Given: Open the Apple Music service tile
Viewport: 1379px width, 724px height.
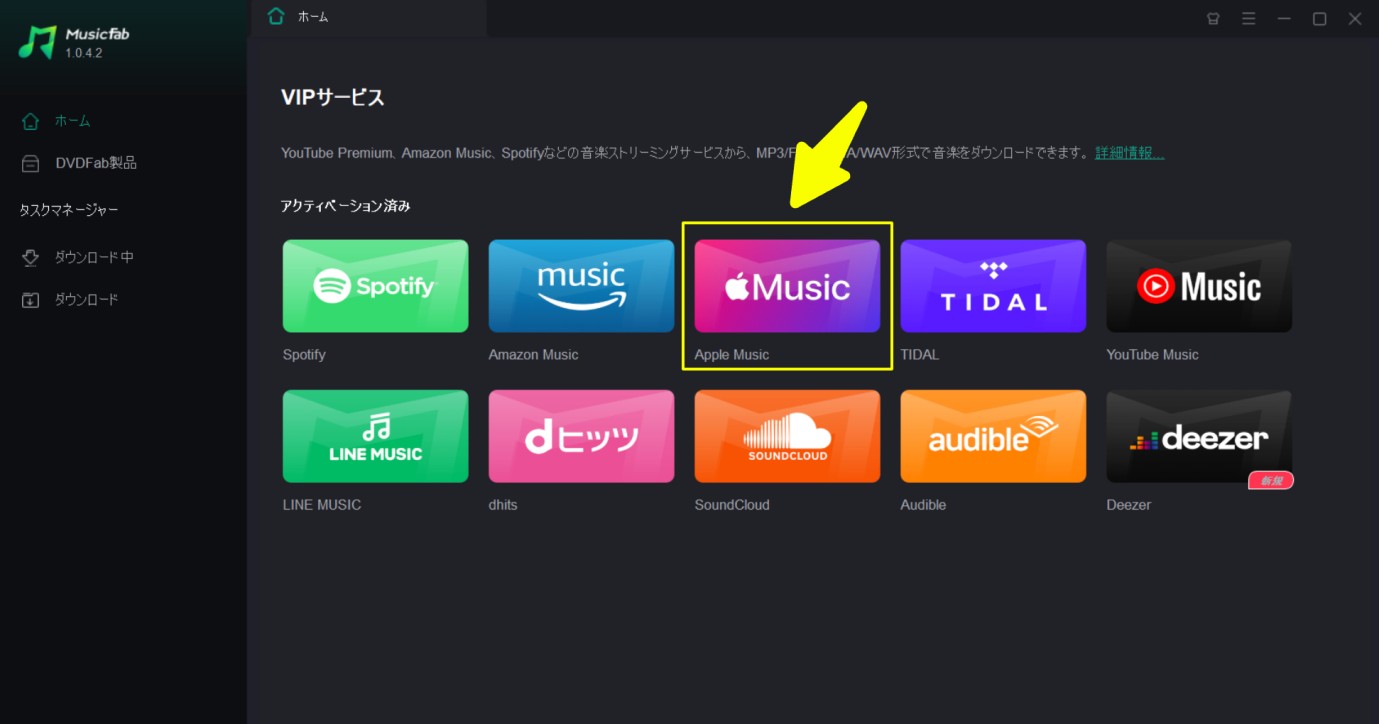Looking at the screenshot, I should [x=787, y=286].
